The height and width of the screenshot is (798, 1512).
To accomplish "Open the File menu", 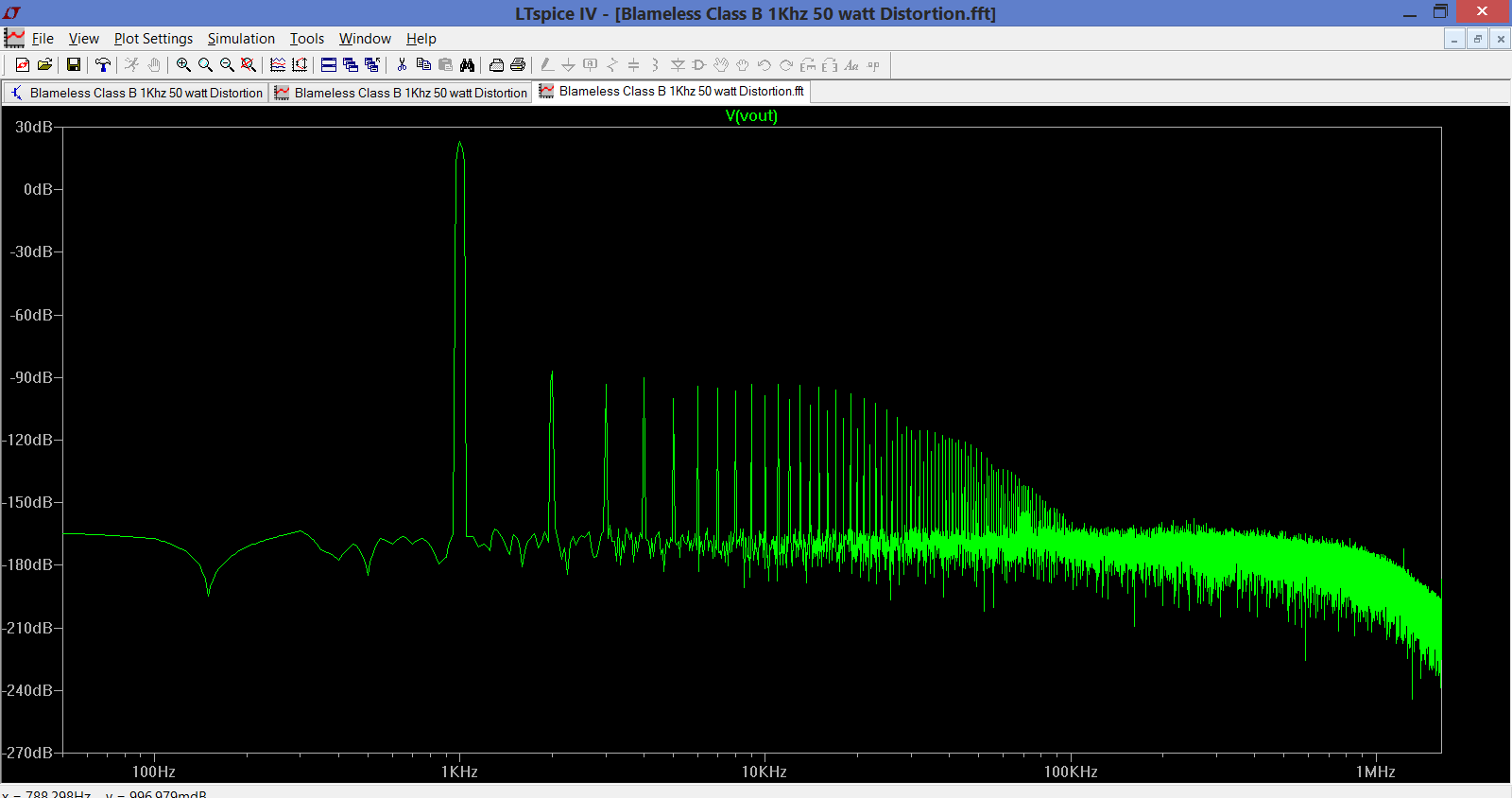I will point(43,39).
